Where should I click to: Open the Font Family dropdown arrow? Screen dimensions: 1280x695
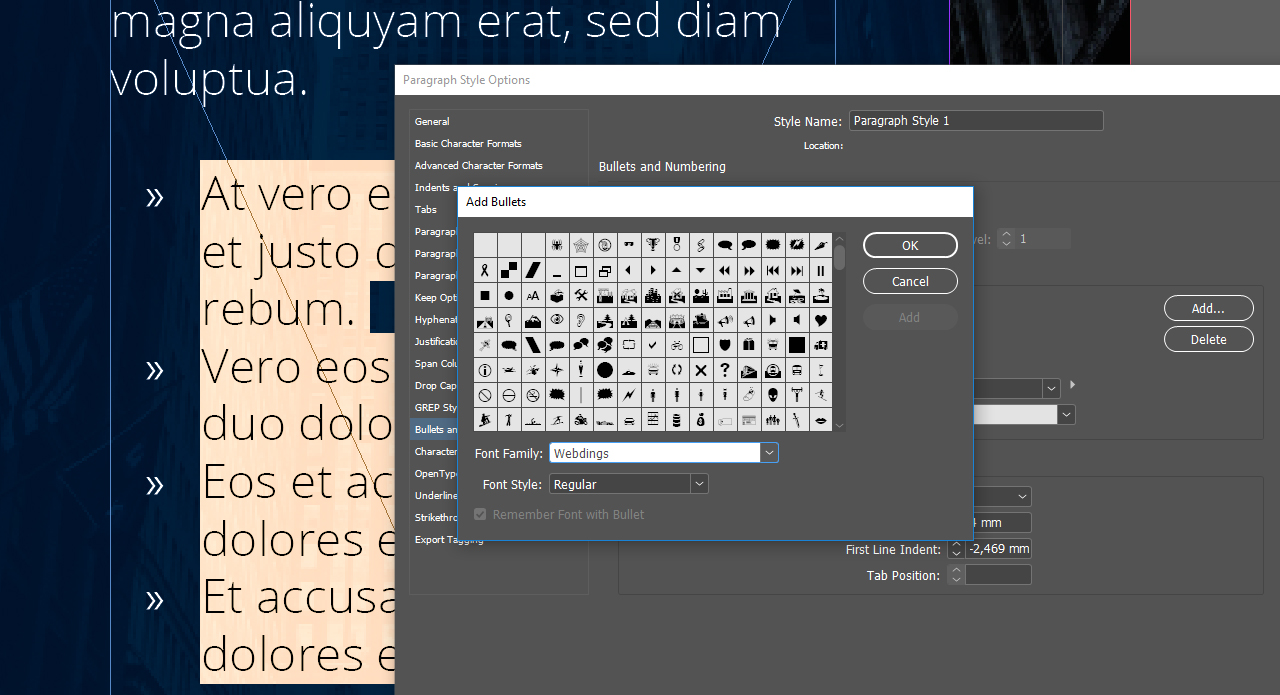pos(769,453)
